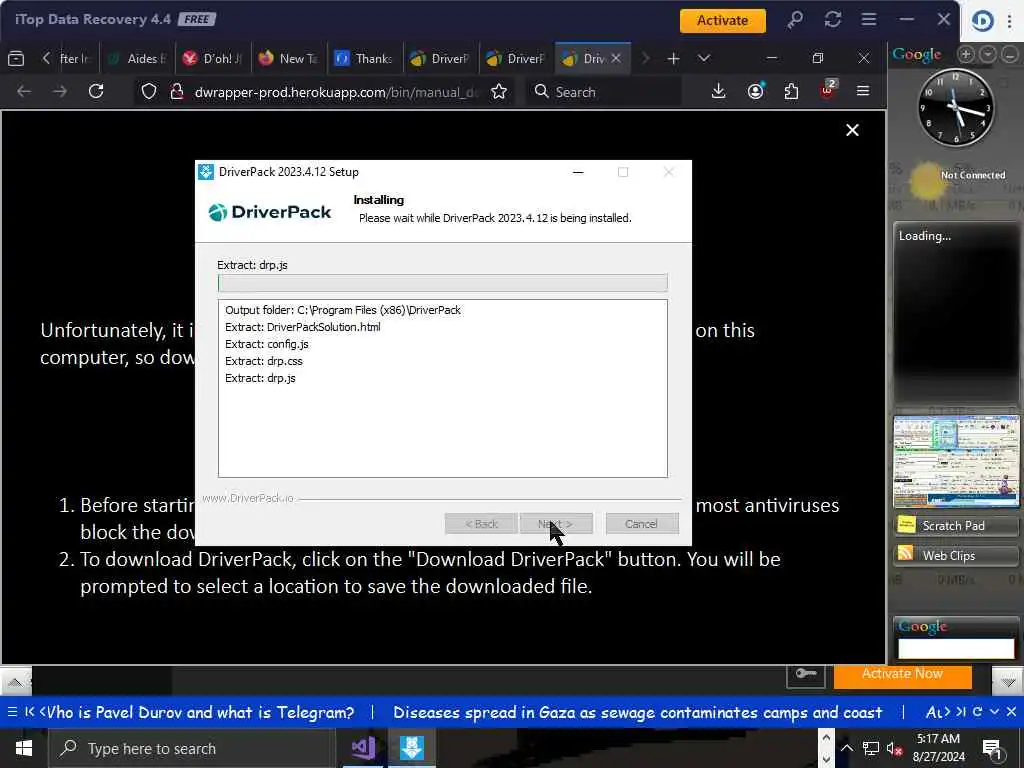This screenshot has width=1024, height=768.
Task: Click the Type here to search taskbar box
Action: click(191, 748)
